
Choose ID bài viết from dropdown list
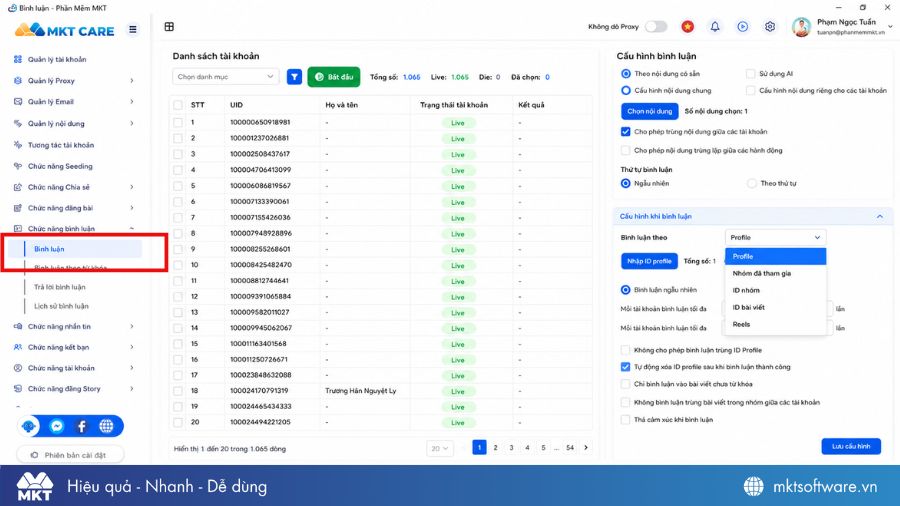[x=775, y=307]
